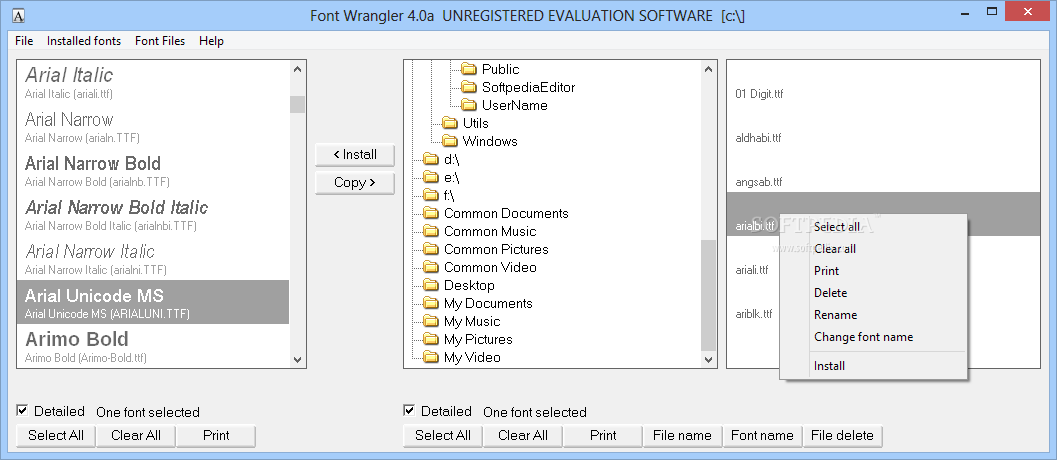Click folder tree scrollbar down arrow
The width and height of the screenshot is (1057, 460).
coord(708,360)
